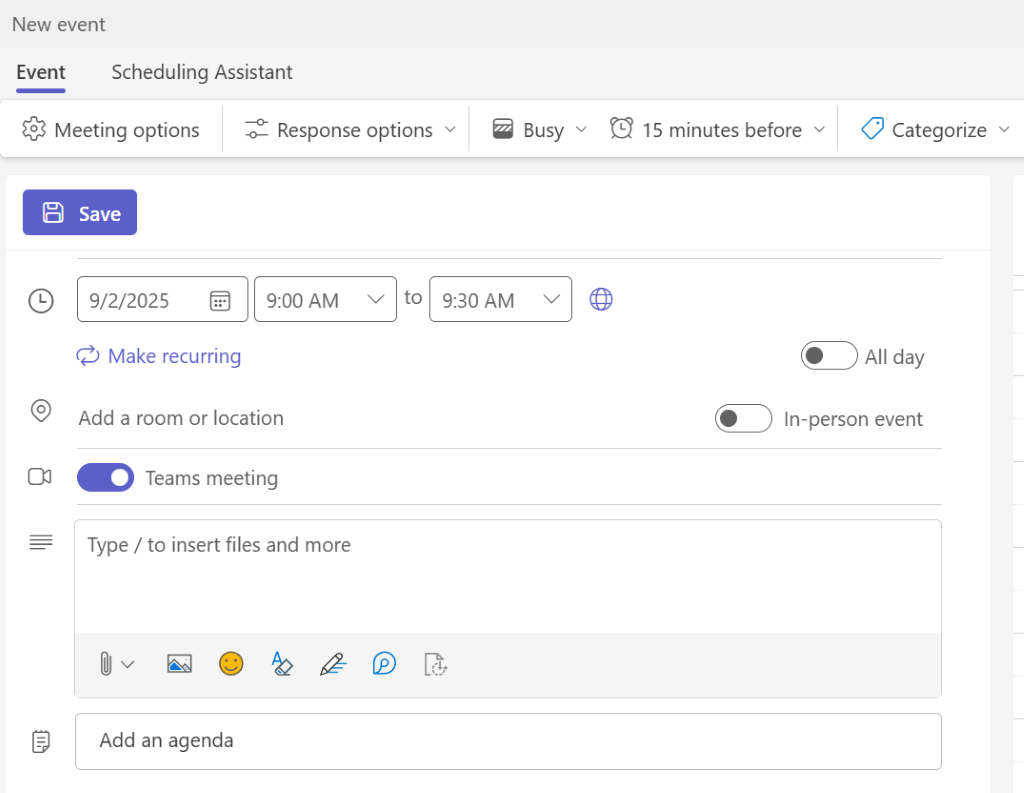The height and width of the screenshot is (793, 1024).
Task: Click the Save button
Action: (79, 212)
